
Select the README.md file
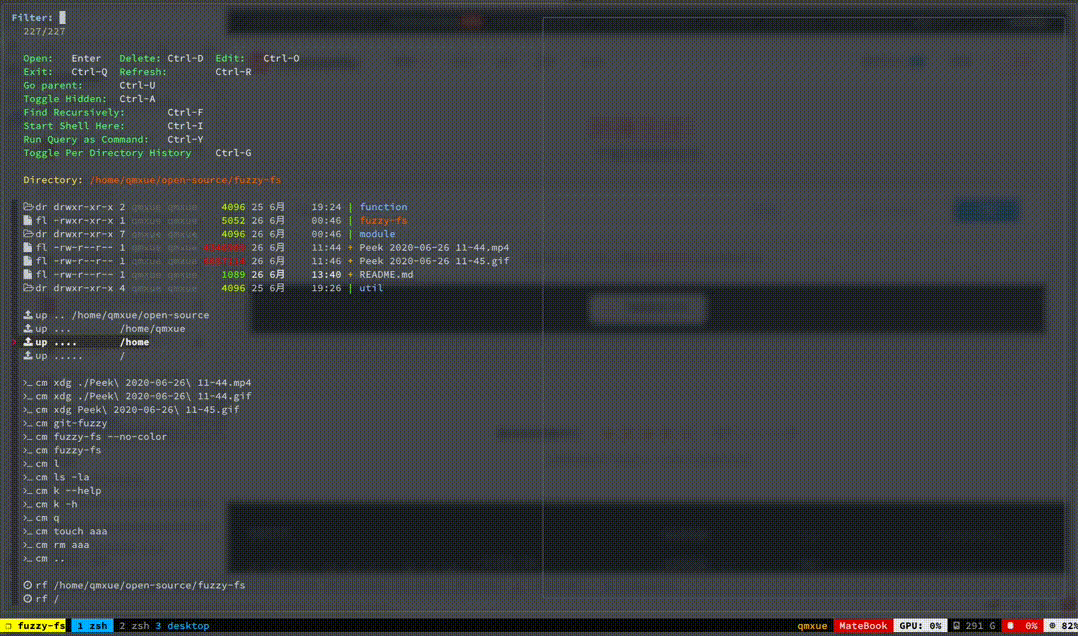click(x=386, y=274)
